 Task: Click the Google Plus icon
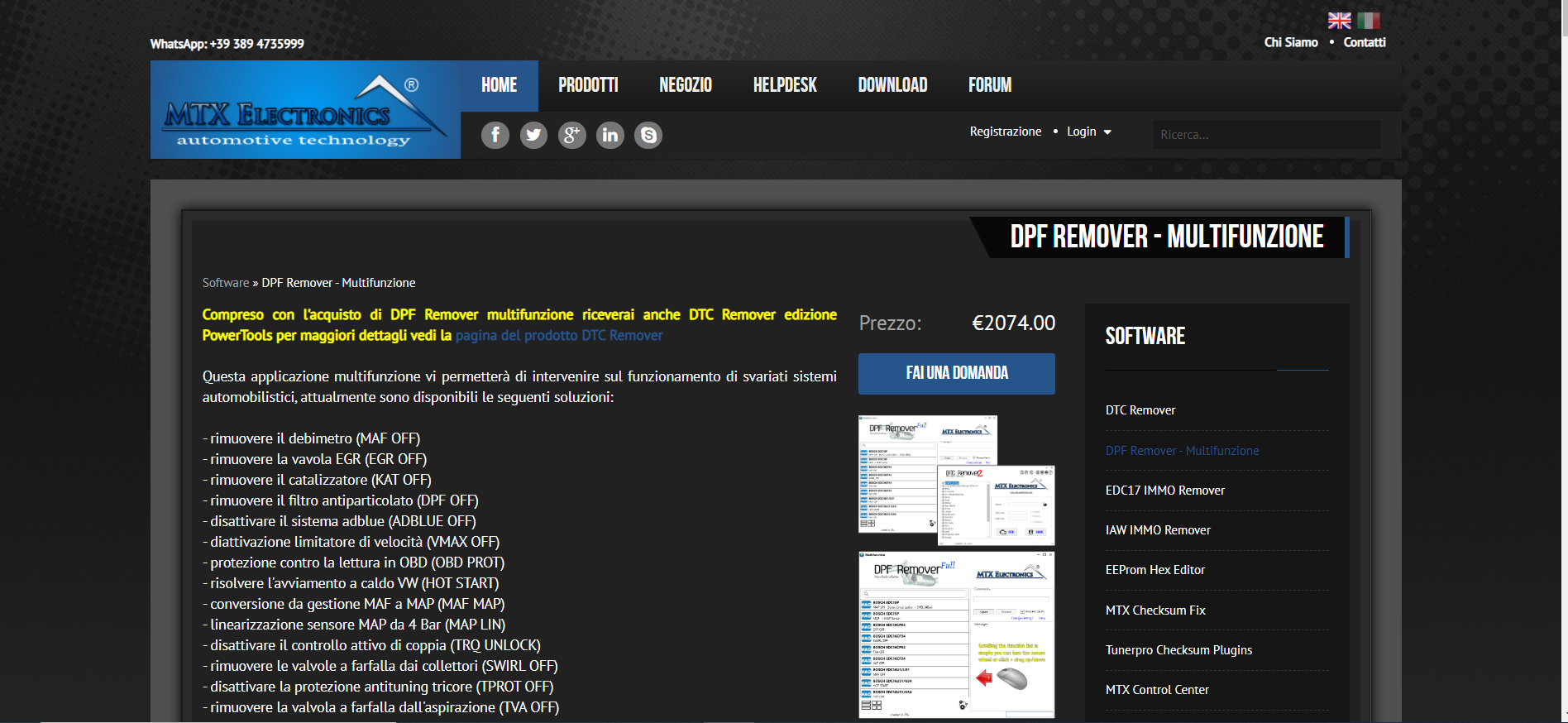(x=571, y=135)
